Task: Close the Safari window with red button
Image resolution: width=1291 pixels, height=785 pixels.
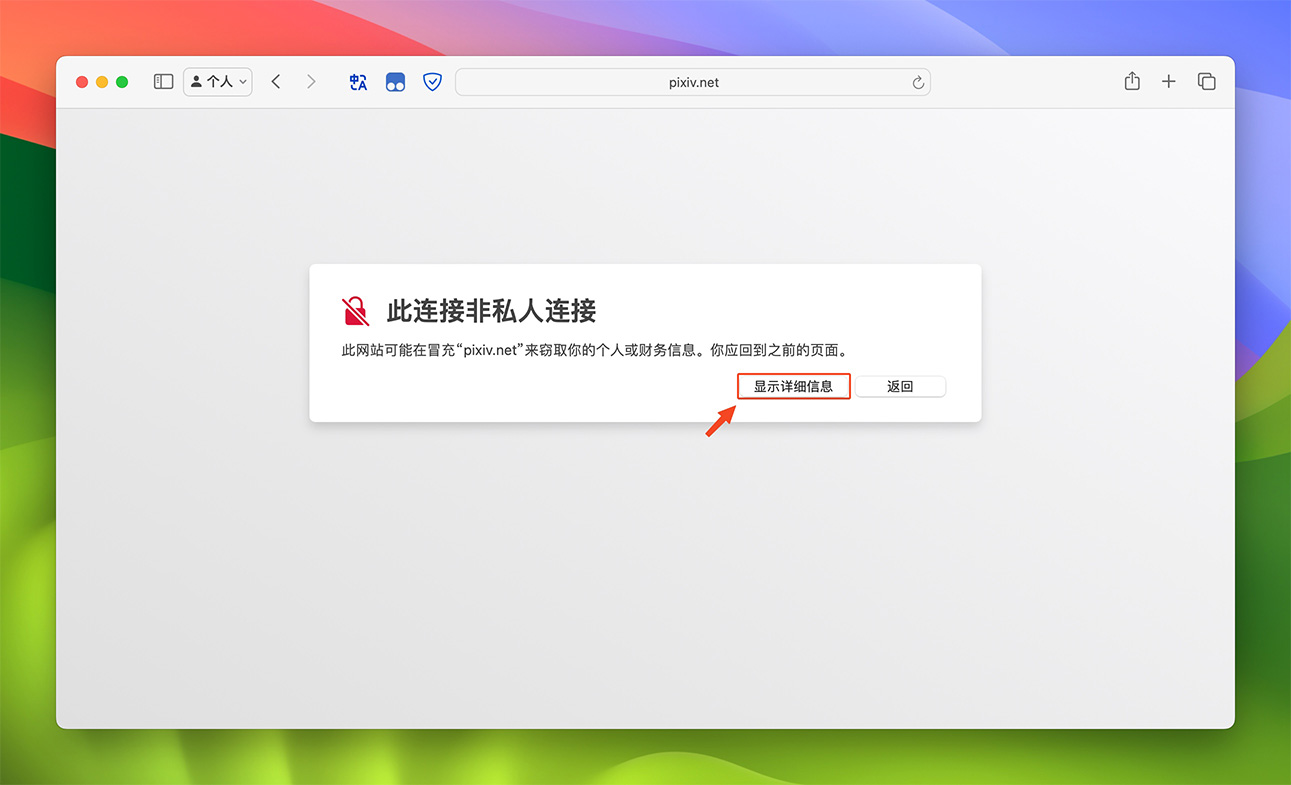Action: 82,82
